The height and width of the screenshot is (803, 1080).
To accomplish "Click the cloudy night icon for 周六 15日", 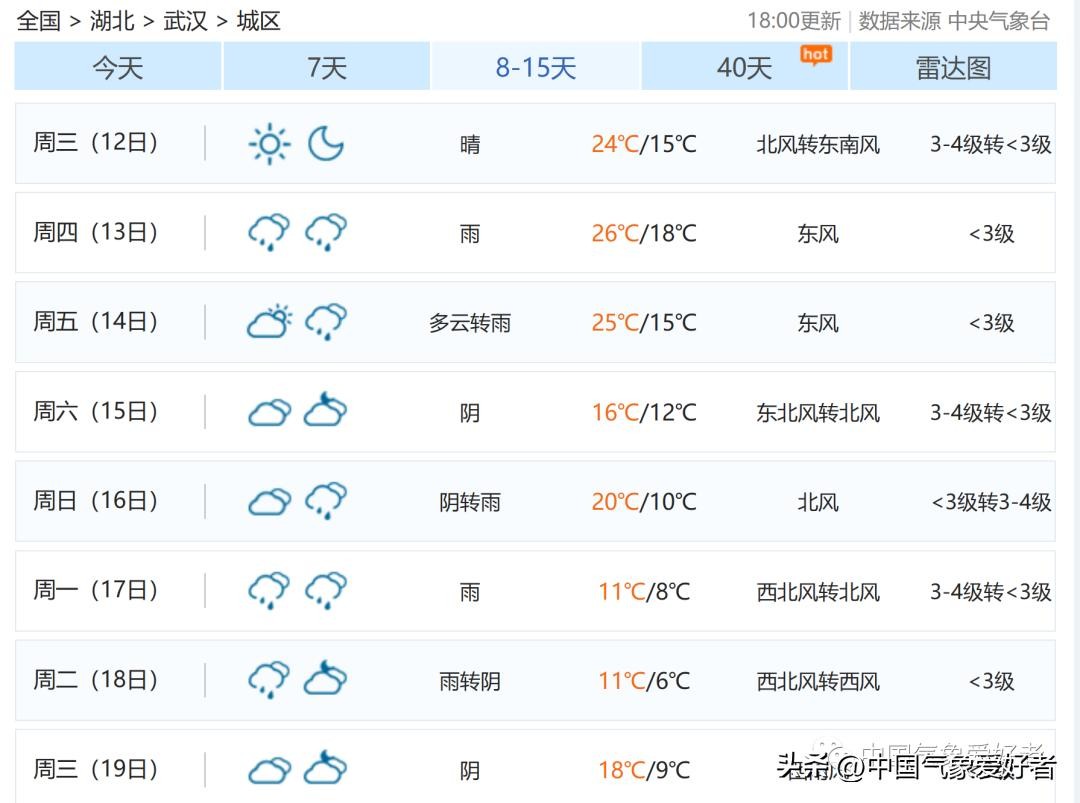I will 325,411.
